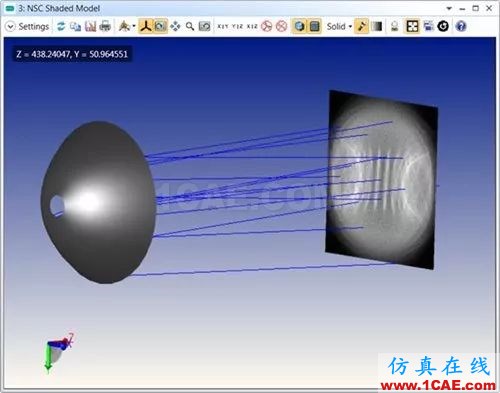Maximize the NSC Shaded Model window
The width and height of the screenshot is (500, 393).
point(476,9)
